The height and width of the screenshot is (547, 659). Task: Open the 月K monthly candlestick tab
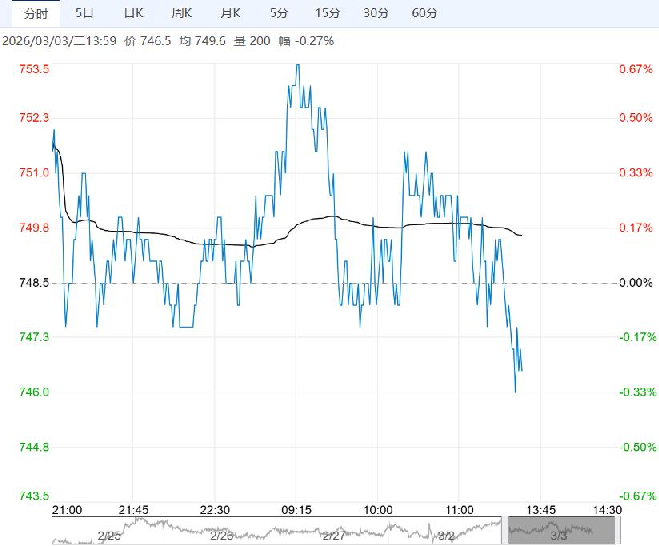point(230,13)
